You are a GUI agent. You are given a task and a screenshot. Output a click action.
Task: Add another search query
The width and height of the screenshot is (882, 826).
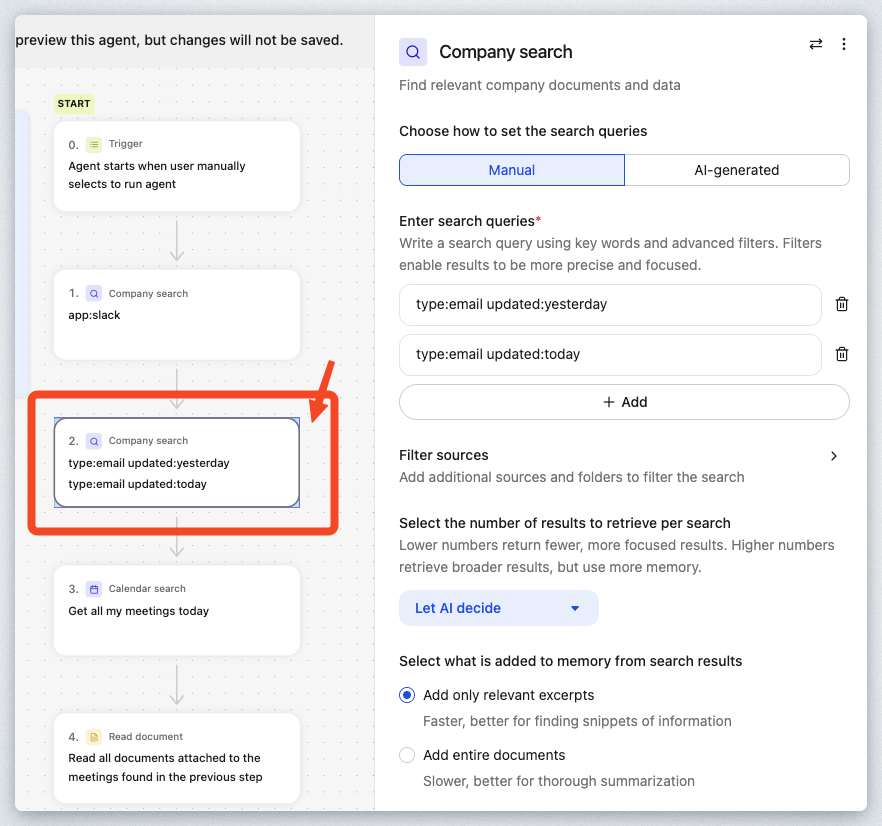(x=624, y=402)
